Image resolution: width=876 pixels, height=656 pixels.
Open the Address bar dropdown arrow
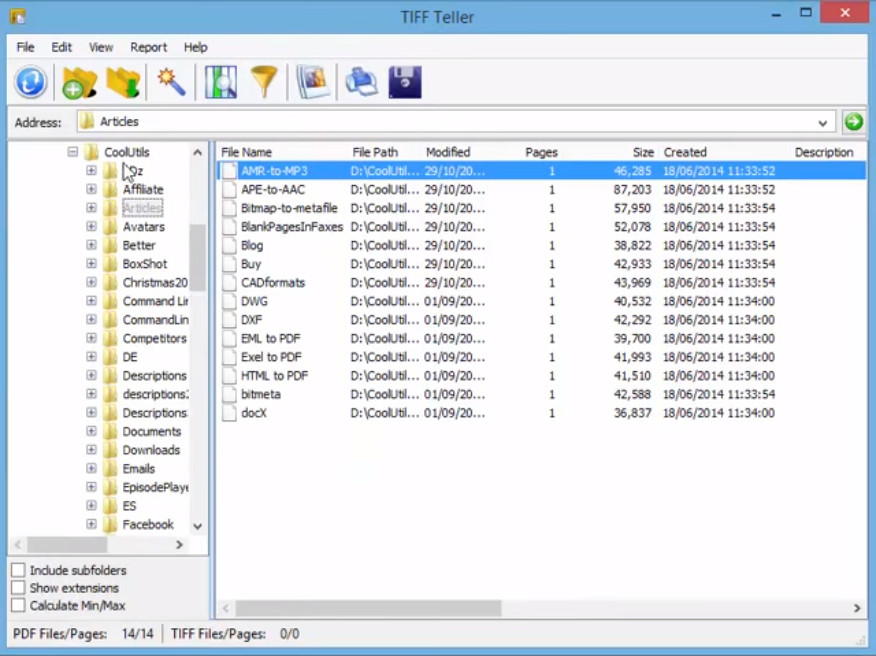coord(822,122)
